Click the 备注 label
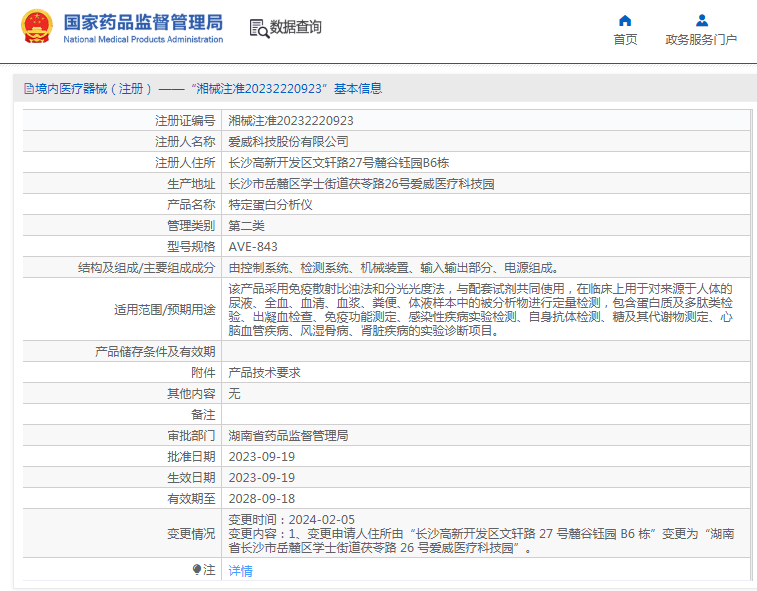This screenshot has height=591, width=757. pos(203,415)
